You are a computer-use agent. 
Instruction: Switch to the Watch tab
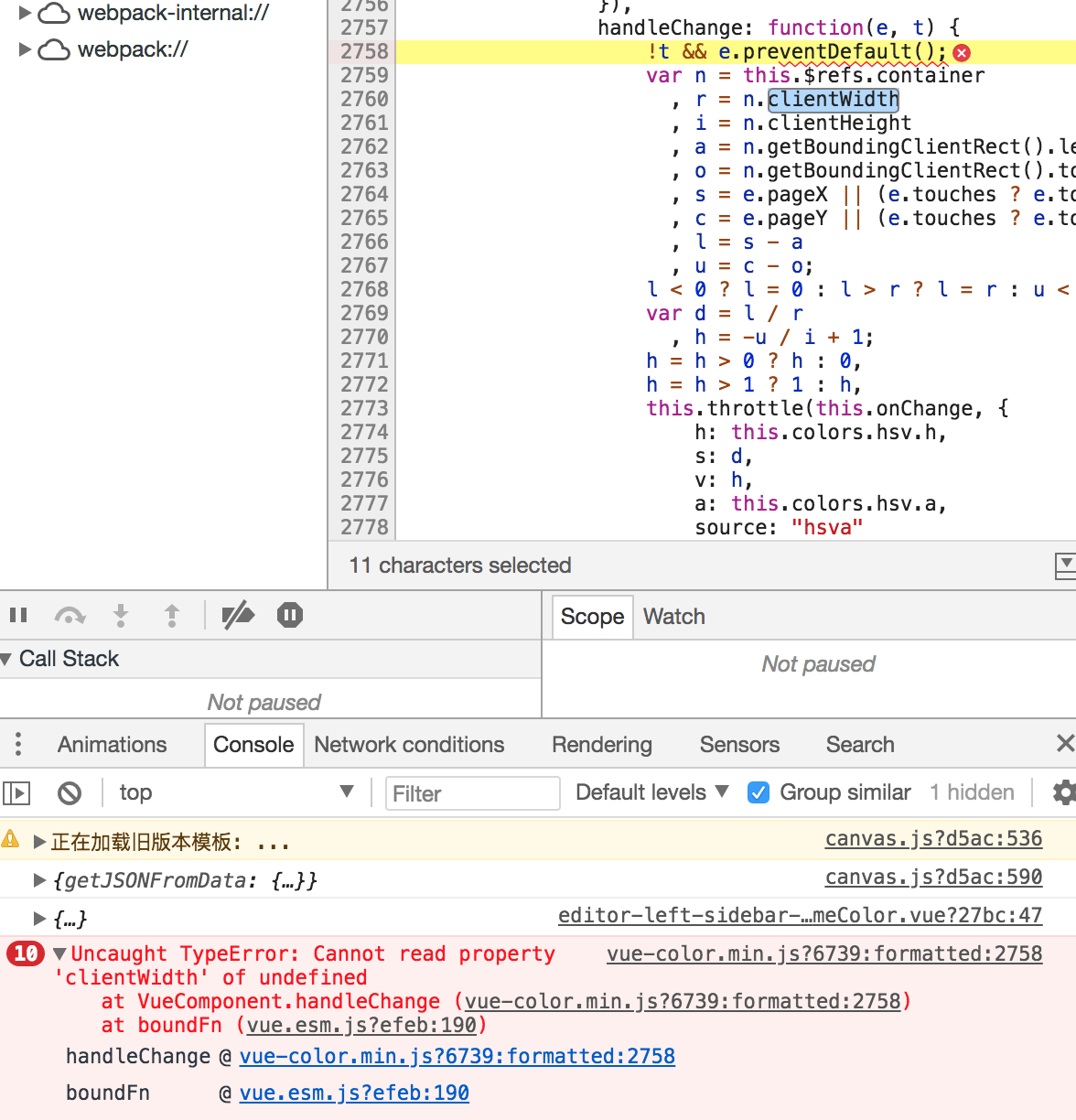pos(674,617)
